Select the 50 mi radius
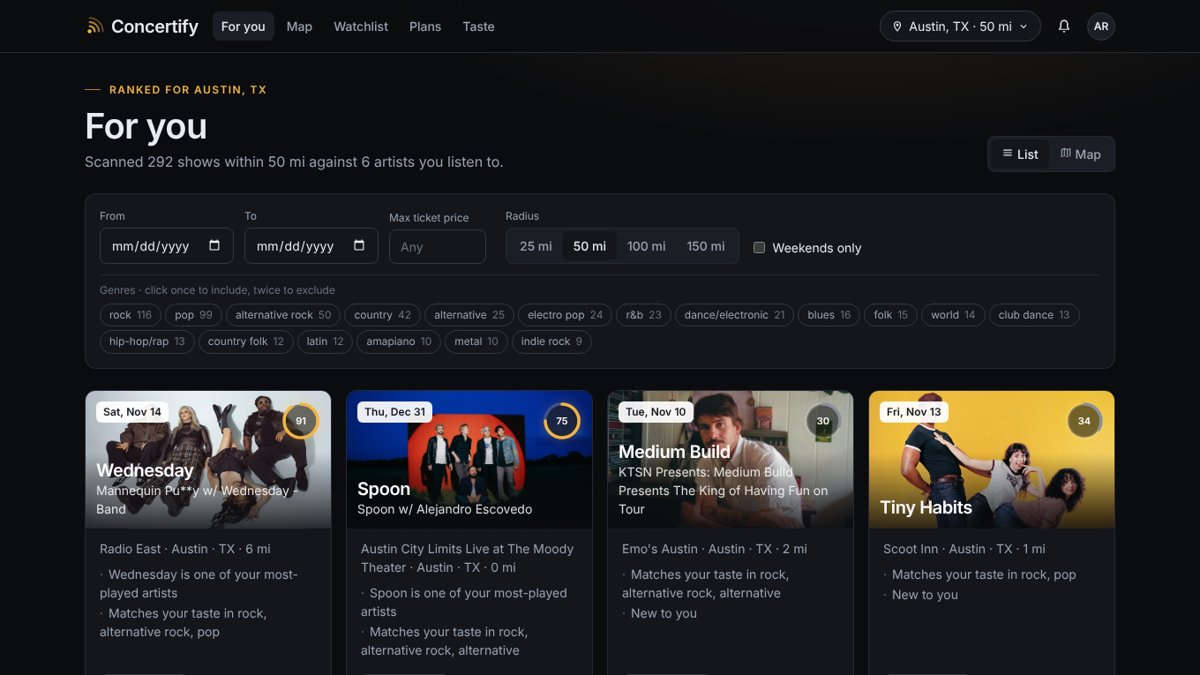Viewport: 1200px width, 675px height. 589,246
